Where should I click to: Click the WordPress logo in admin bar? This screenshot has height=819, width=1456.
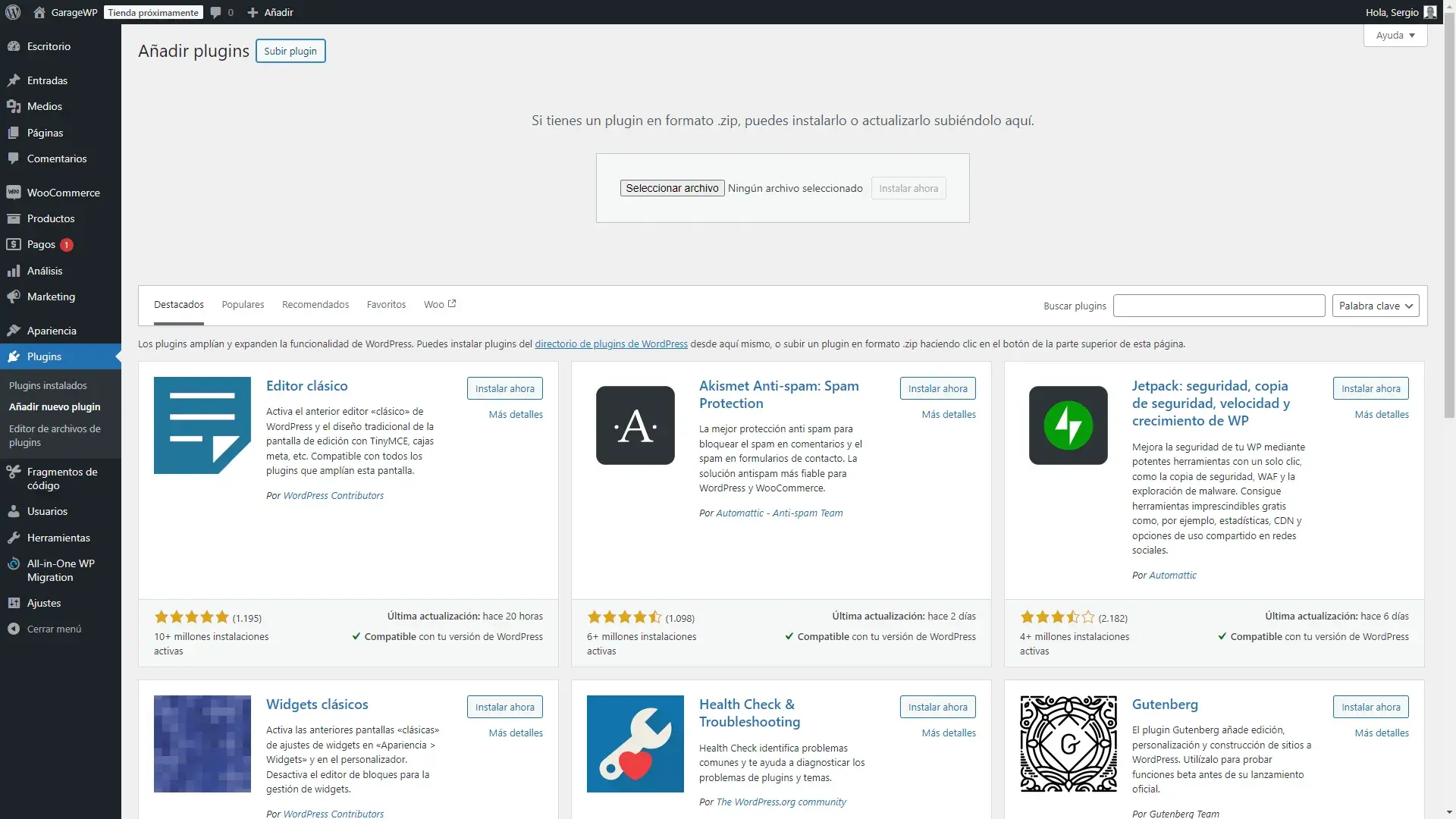click(13, 12)
